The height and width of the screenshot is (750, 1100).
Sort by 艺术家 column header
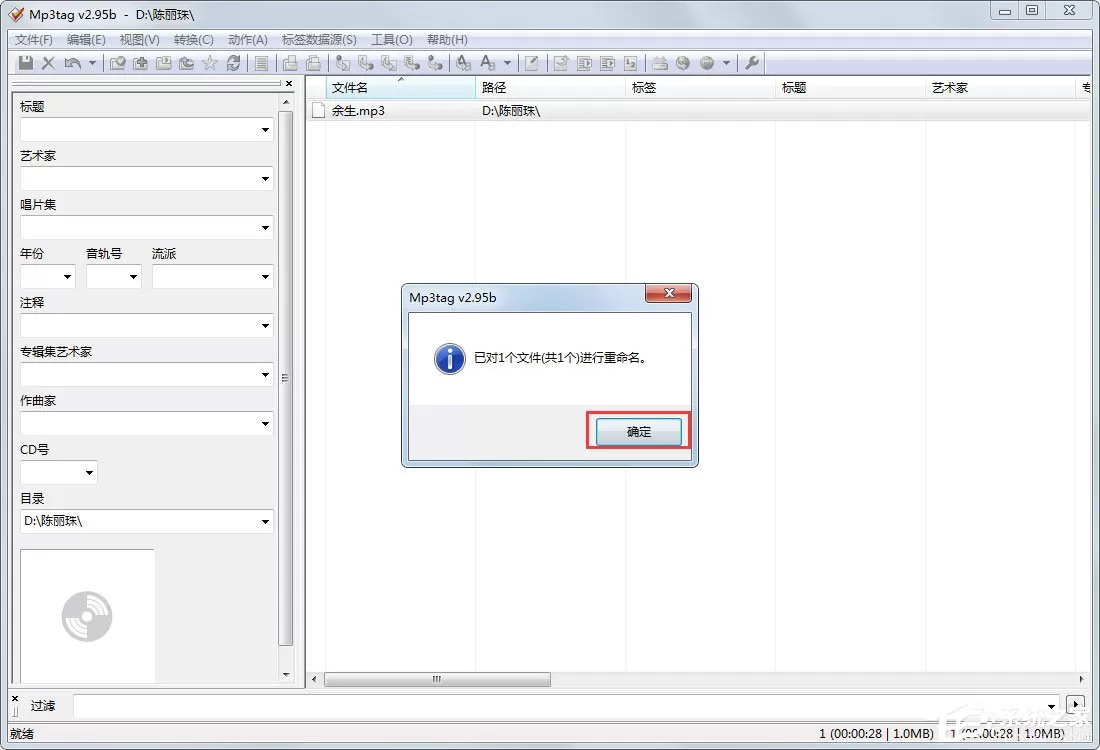click(1000, 88)
